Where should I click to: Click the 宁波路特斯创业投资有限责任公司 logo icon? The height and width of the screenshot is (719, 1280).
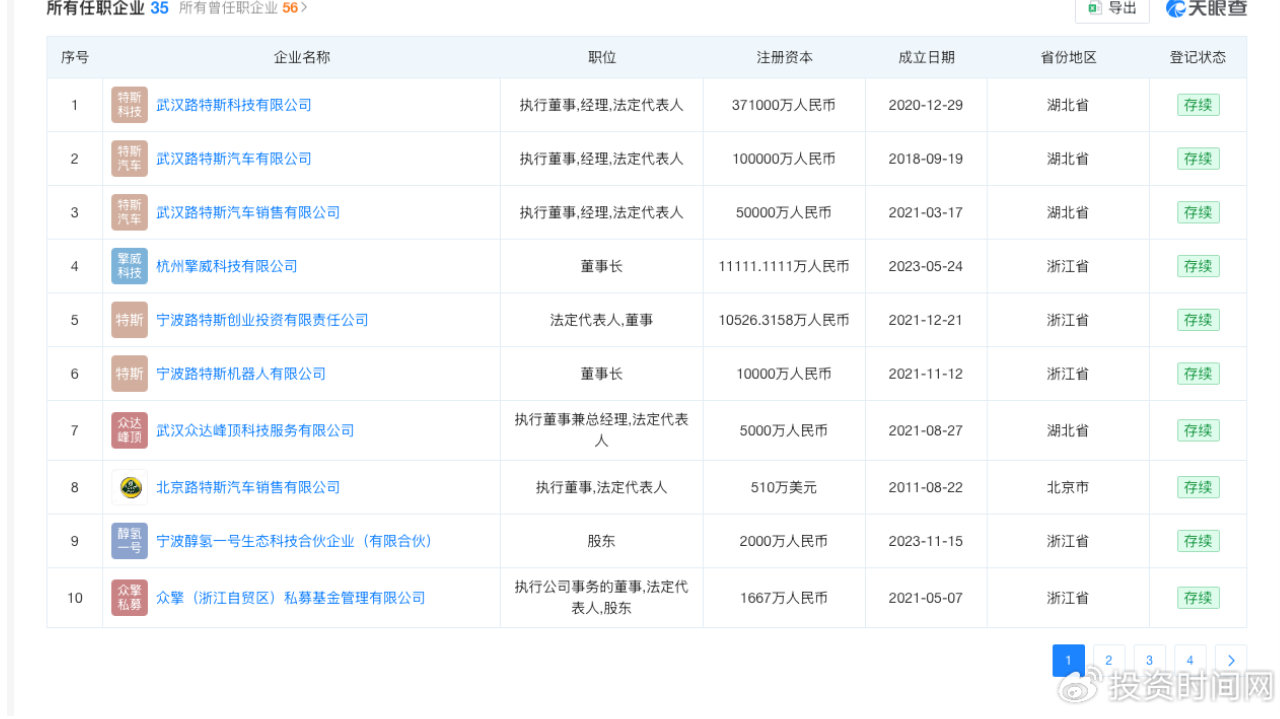pyautogui.click(x=129, y=320)
